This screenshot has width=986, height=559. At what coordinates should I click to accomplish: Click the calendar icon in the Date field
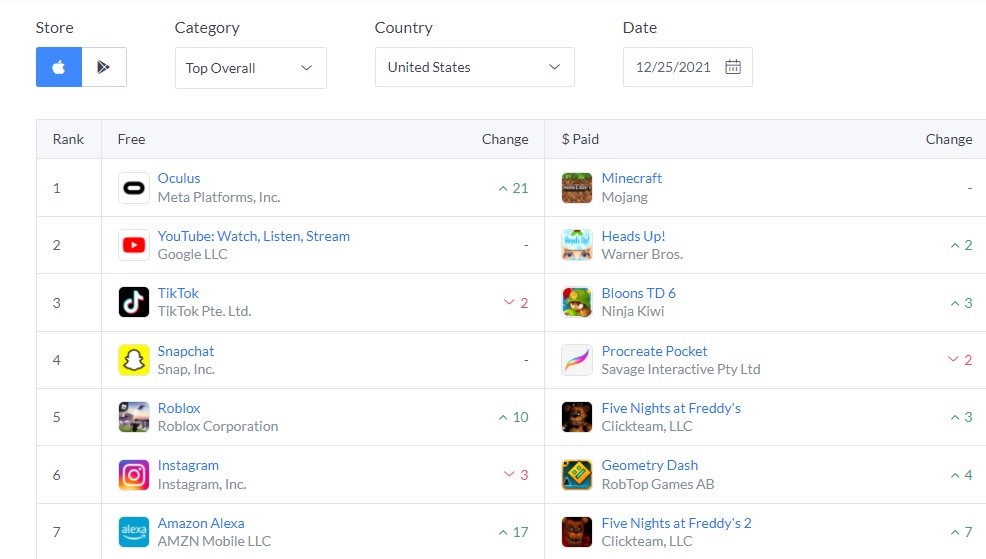click(x=733, y=67)
